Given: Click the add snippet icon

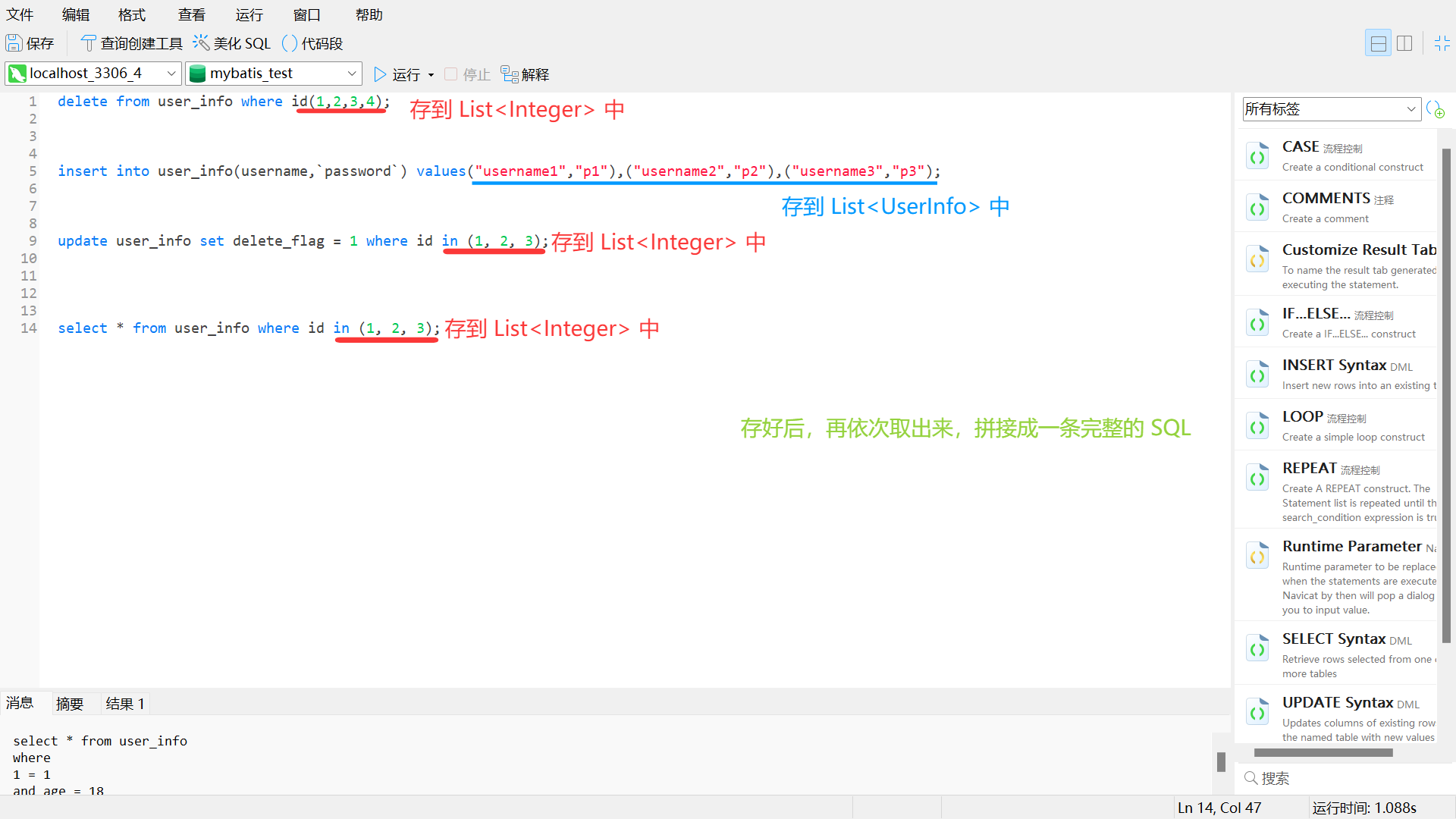Looking at the screenshot, I should pyautogui.click(x=1435, y=109).
